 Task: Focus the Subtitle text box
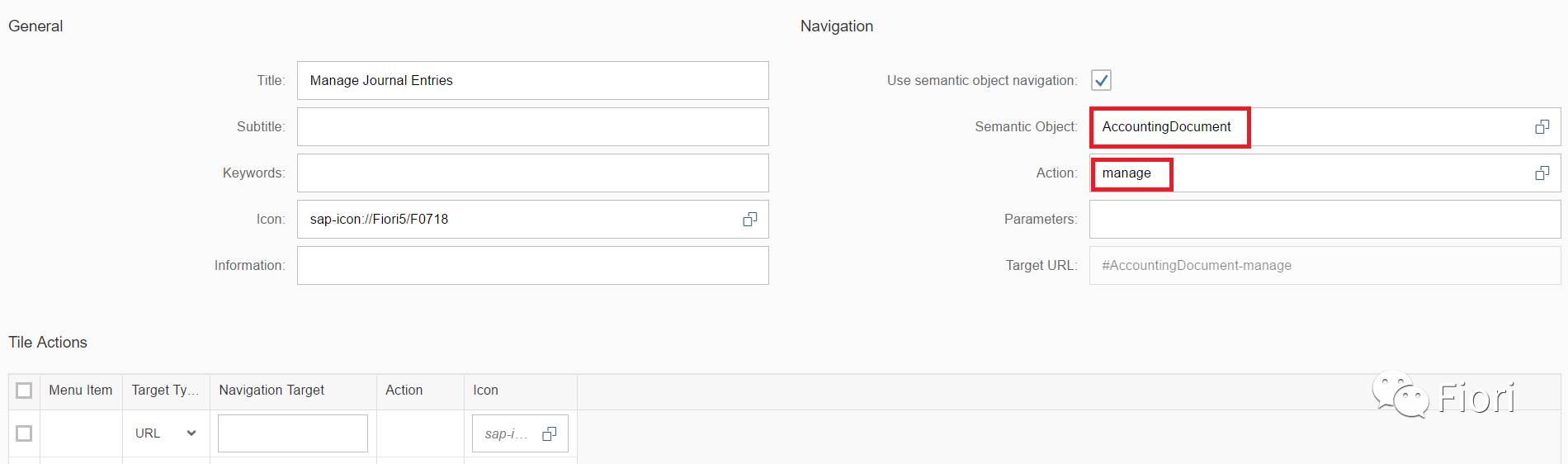tap(532, 126)
